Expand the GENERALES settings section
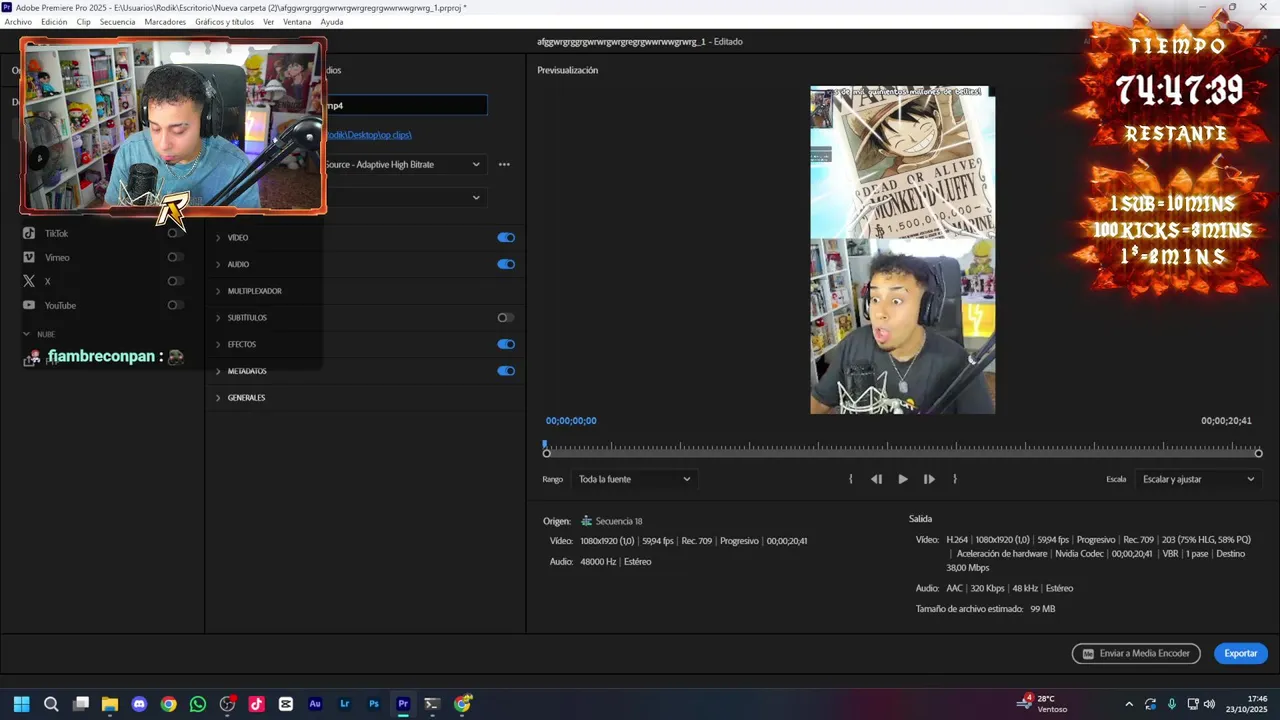Image resolution: width=1280 pixels, height=720 pixels. tap(218, 398)
